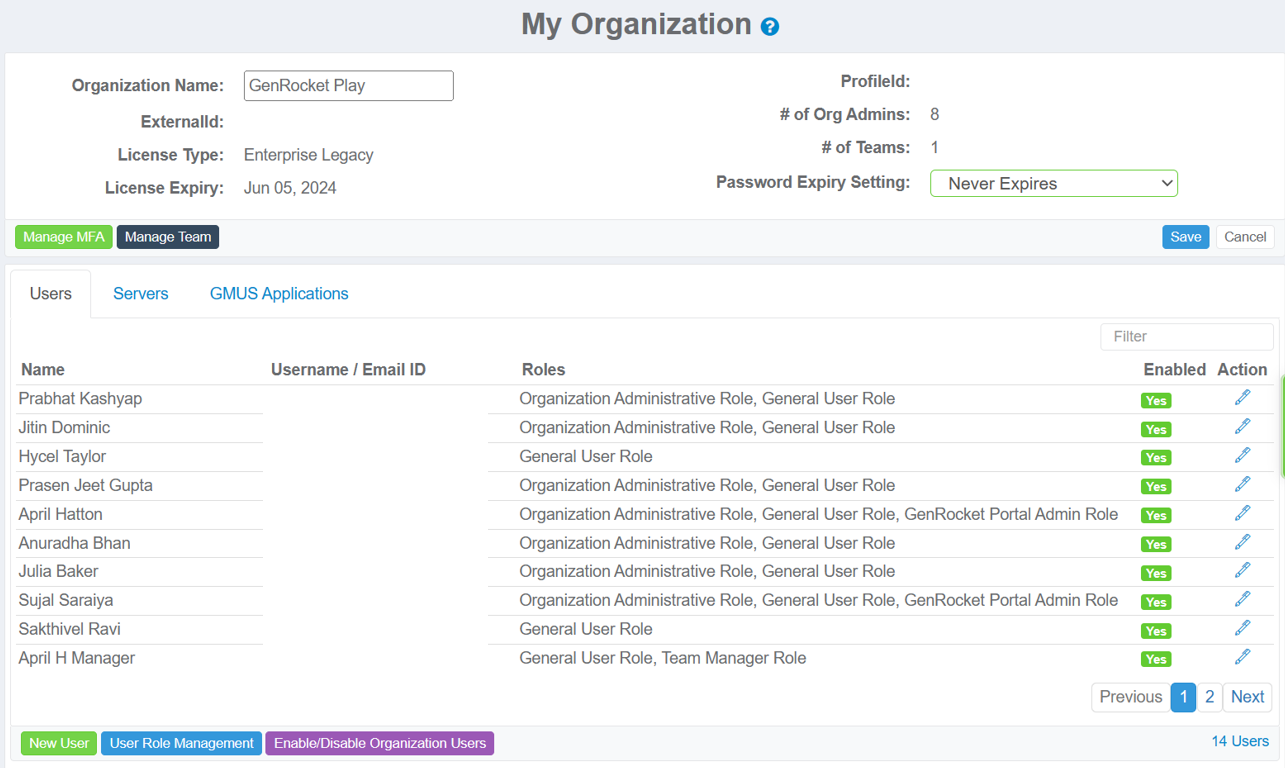Go to page 2 of users
Image resolution: width=1285 pixels, height=768 pixels.
click(1209, 697)
